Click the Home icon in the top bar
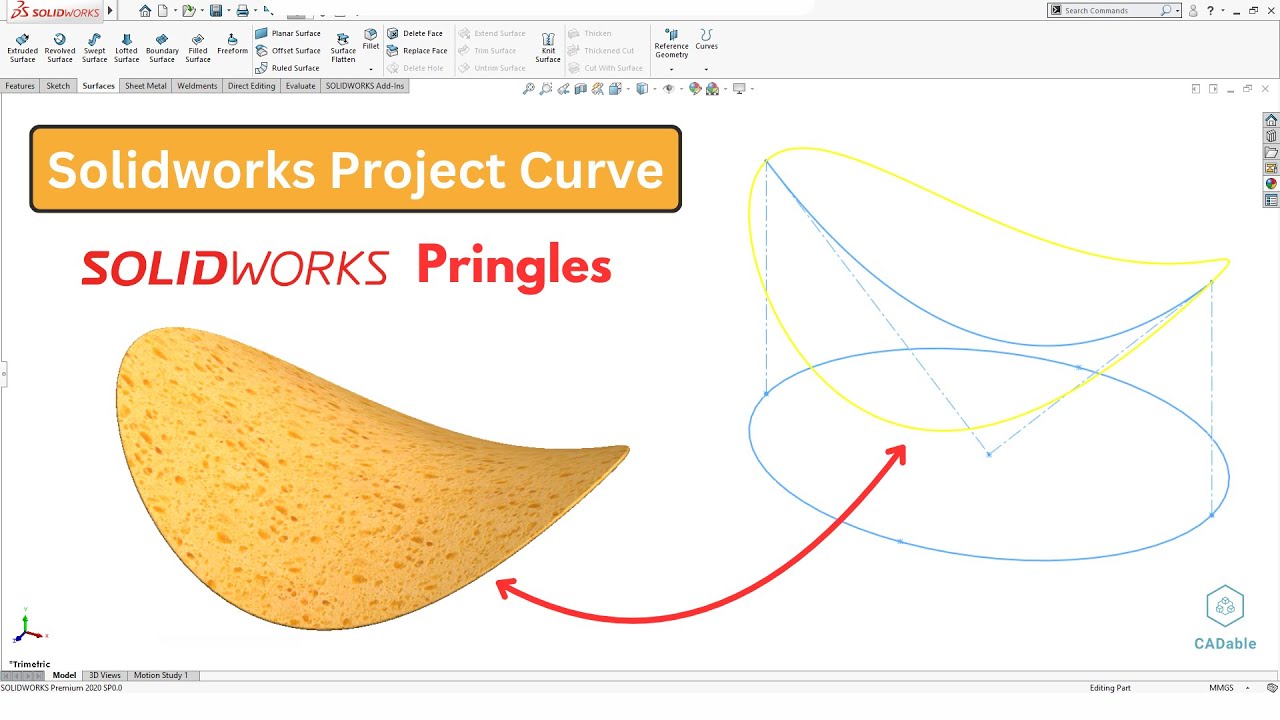1280x720 pixels. tap(145, 11)
